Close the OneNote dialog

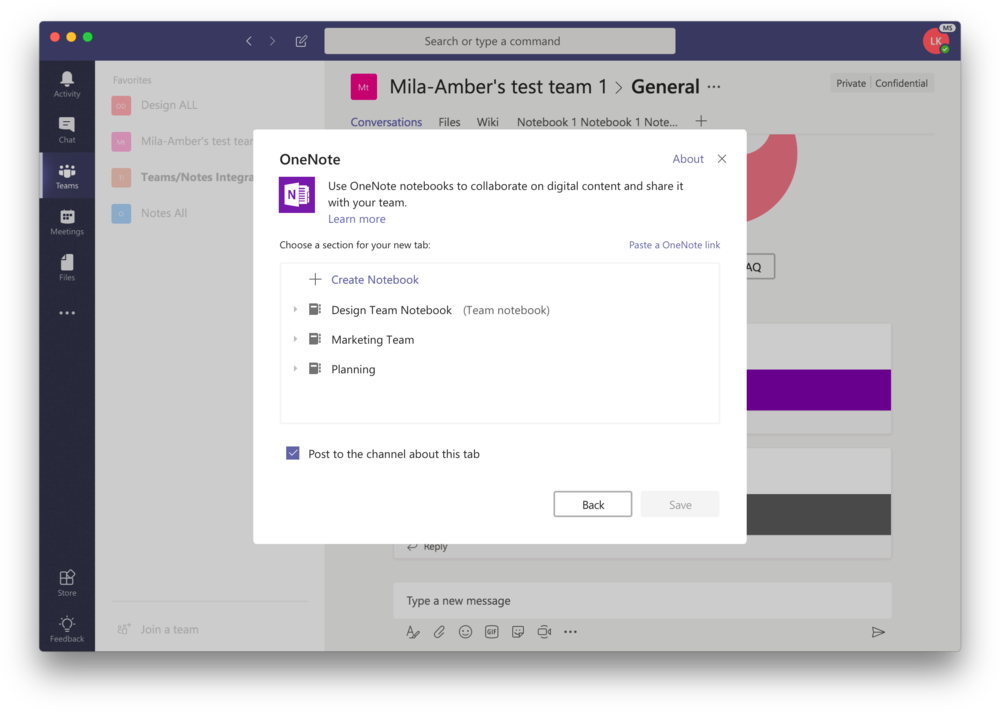(721, 159)
